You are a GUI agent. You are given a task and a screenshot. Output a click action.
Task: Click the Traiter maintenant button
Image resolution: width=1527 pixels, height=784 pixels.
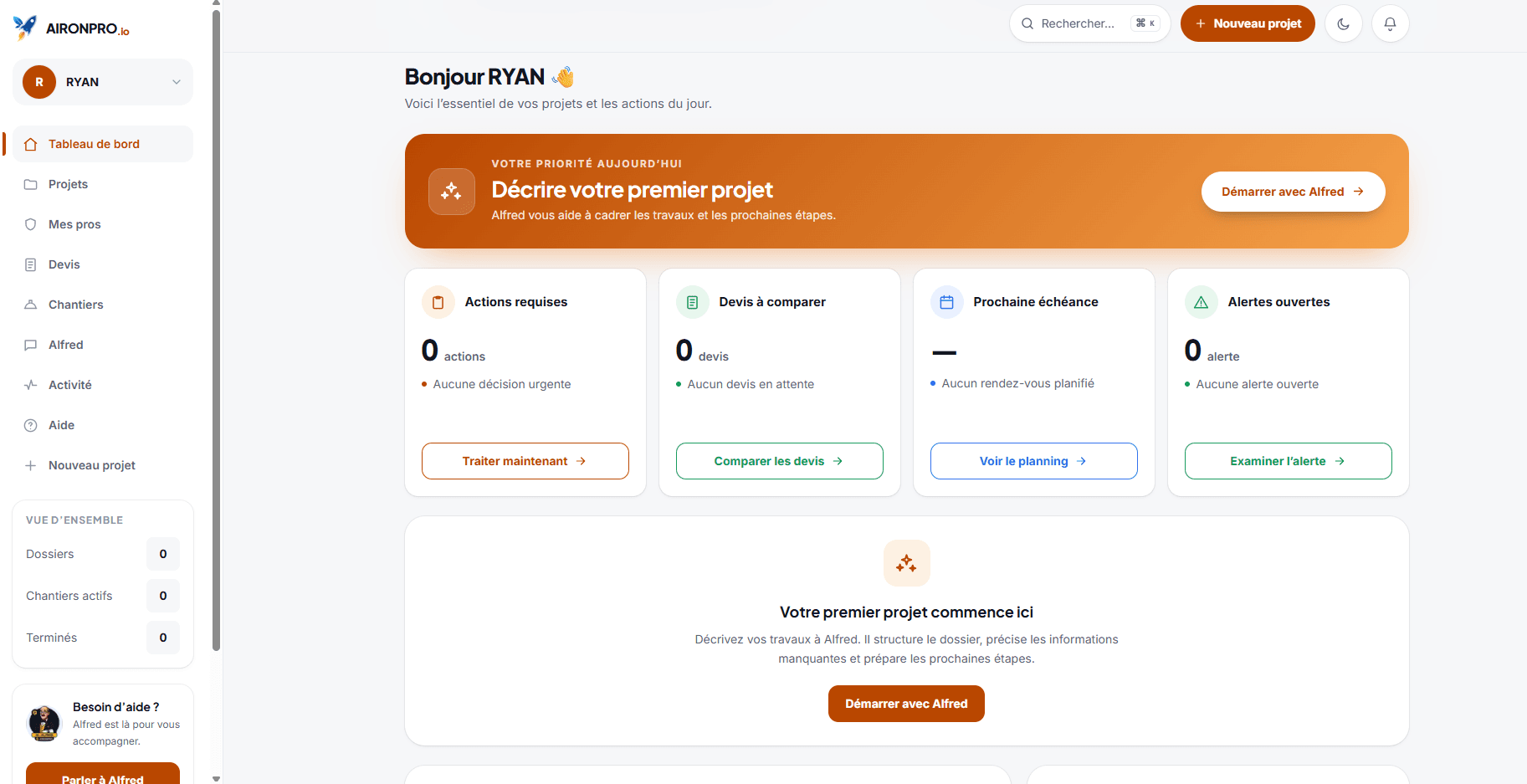point(525,461)
